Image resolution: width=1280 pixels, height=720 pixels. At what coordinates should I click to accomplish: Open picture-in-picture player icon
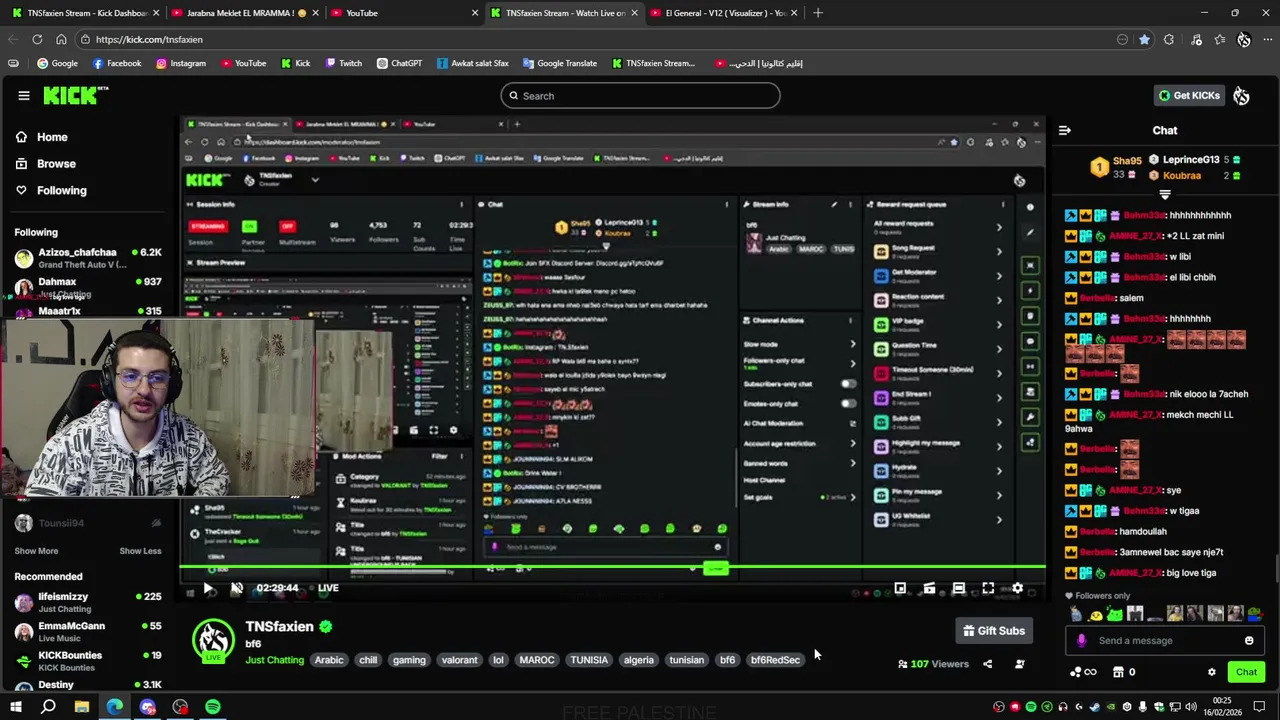click(900, 588)
